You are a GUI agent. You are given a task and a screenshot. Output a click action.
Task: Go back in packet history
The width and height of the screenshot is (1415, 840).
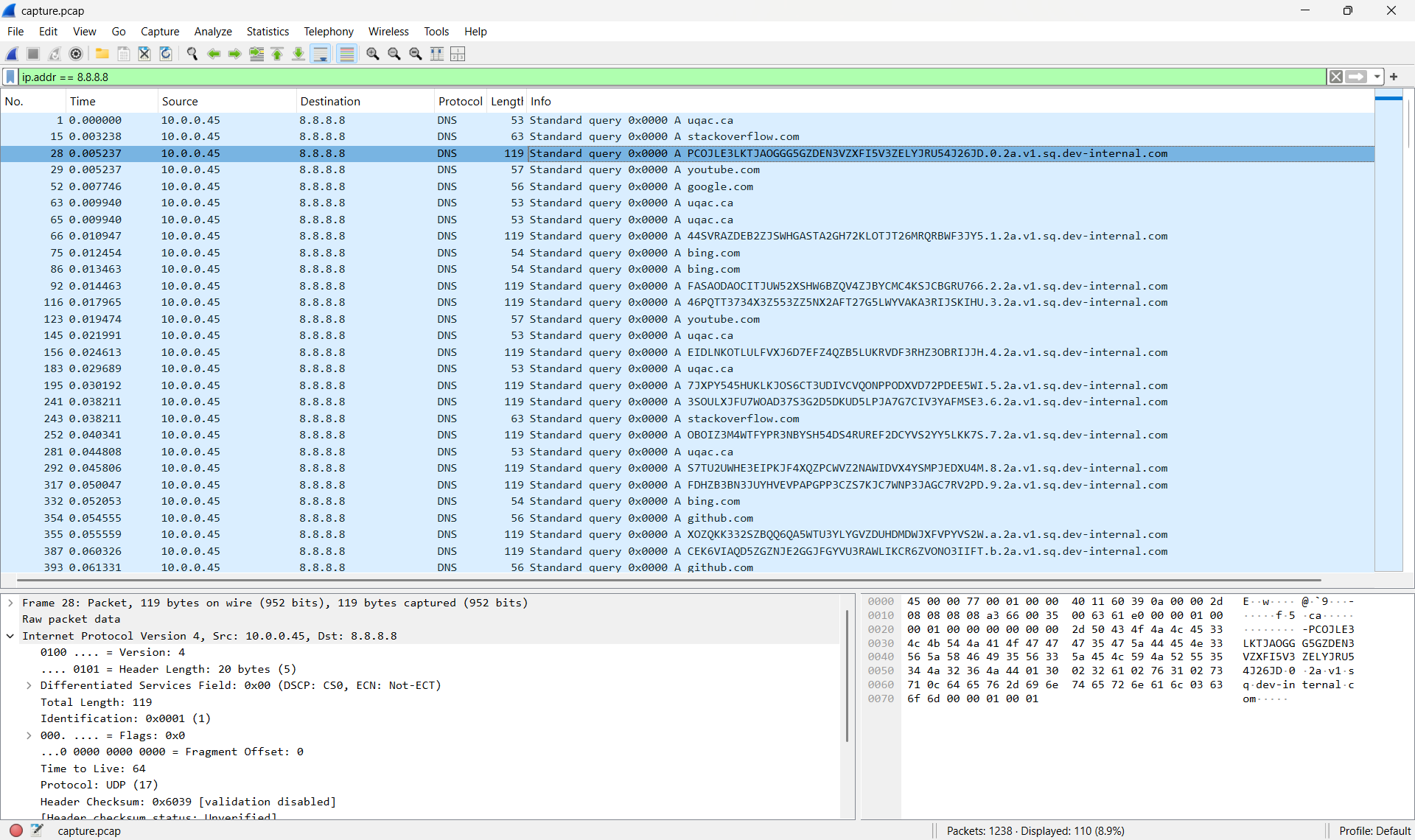click(x=214, y=54)
